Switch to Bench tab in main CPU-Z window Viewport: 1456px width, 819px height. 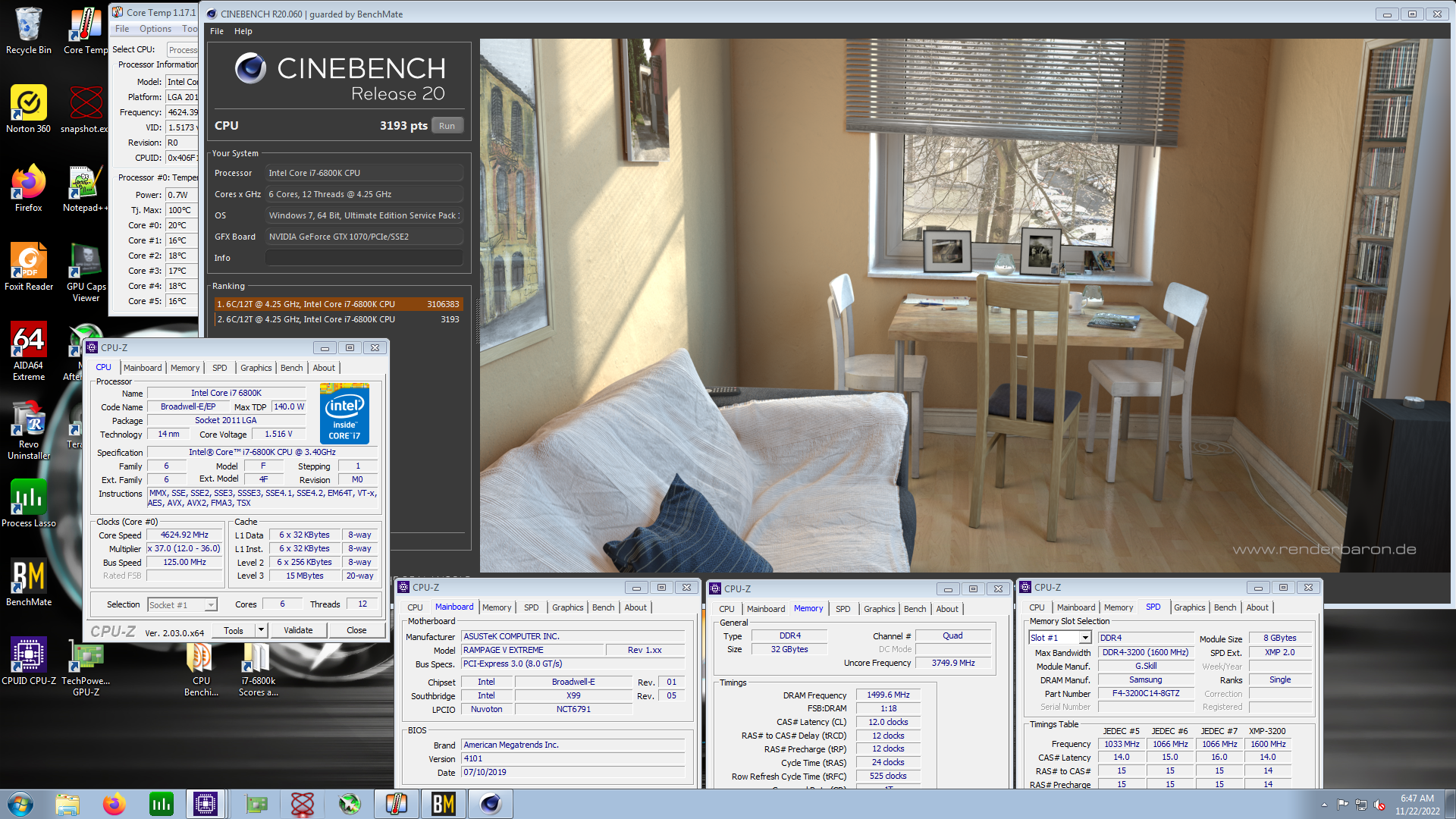(x=292, y=368)
